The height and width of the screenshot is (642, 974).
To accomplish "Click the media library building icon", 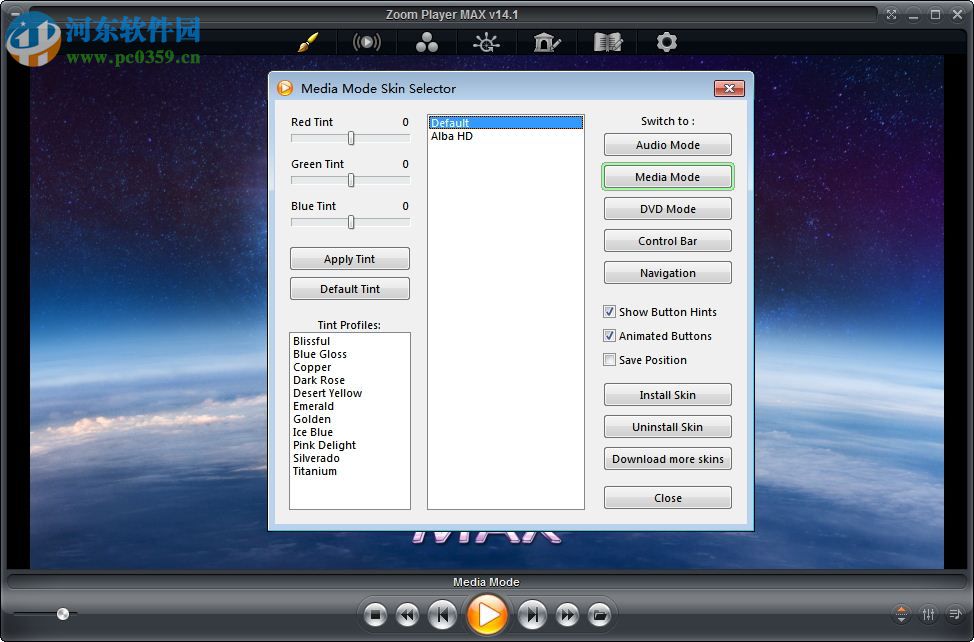I will (x=546, y=42).
